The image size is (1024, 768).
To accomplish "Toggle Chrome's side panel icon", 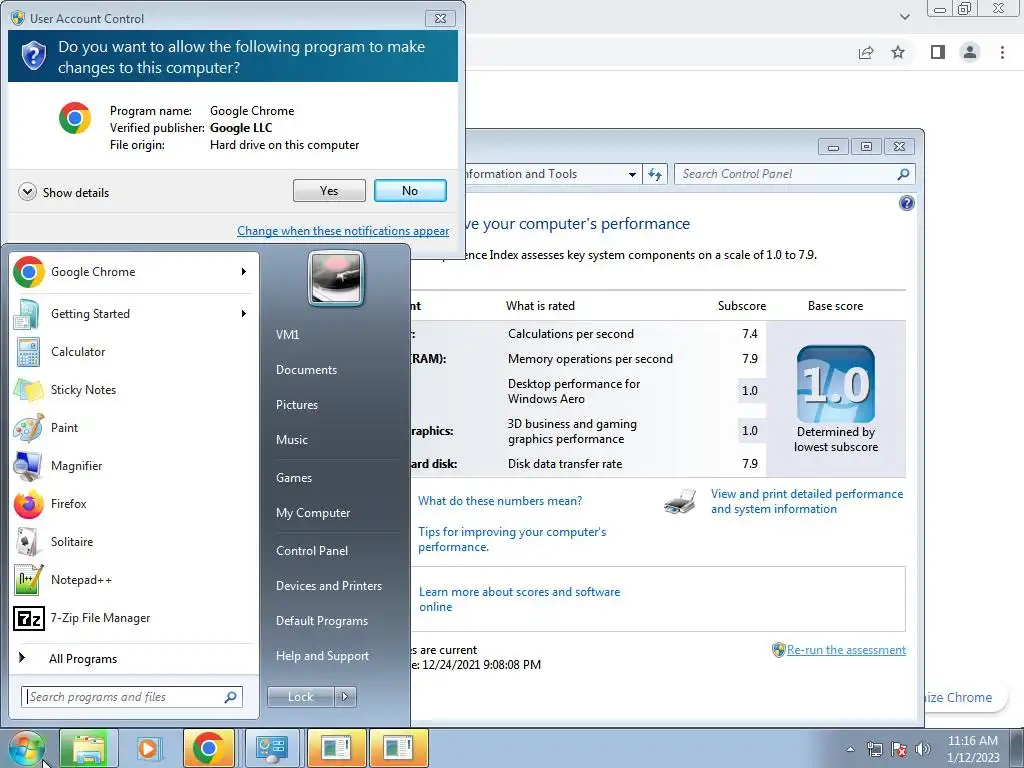I will coord(938,52).
